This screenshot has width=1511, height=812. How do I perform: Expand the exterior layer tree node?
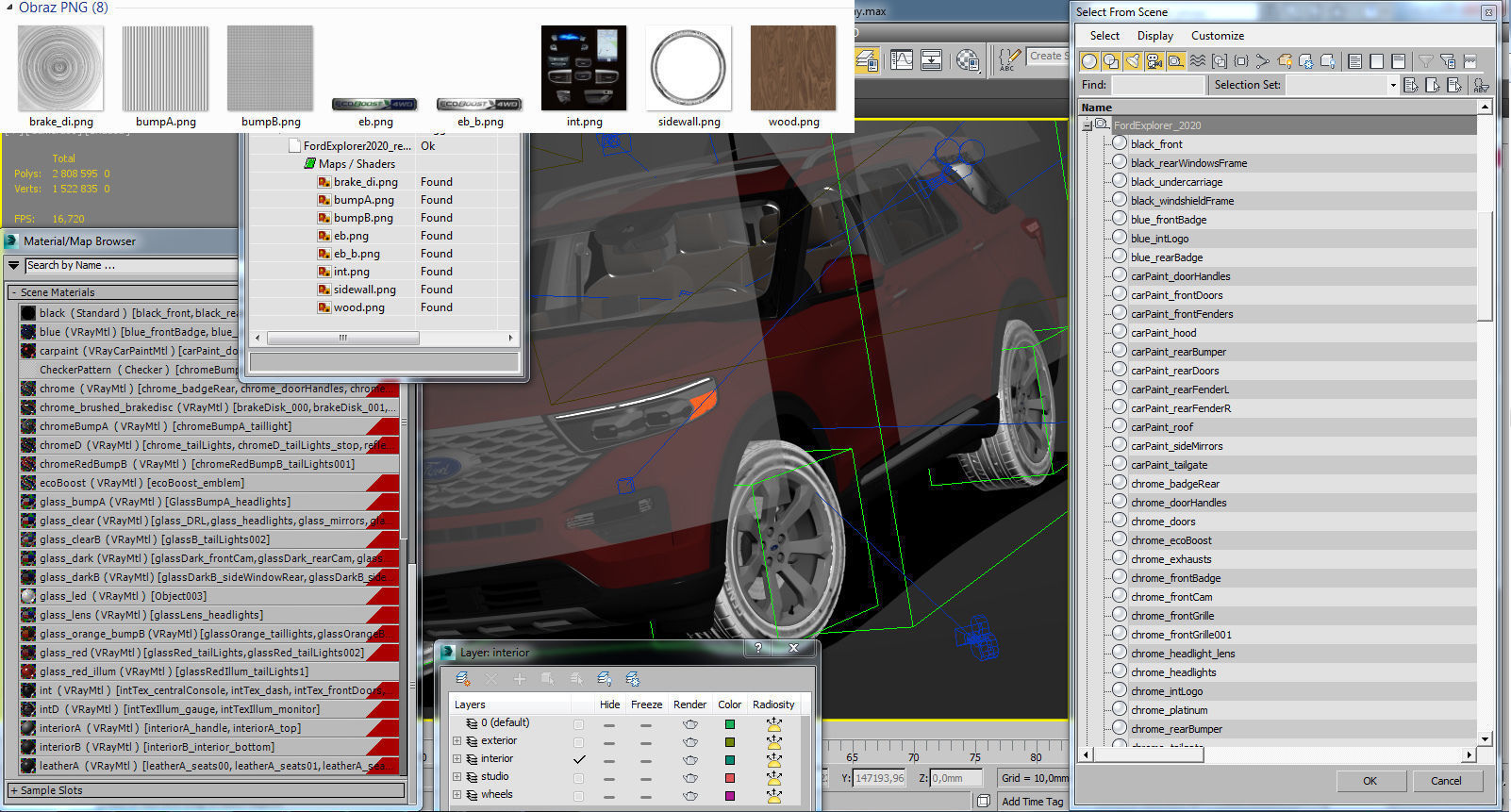point(457,741)
